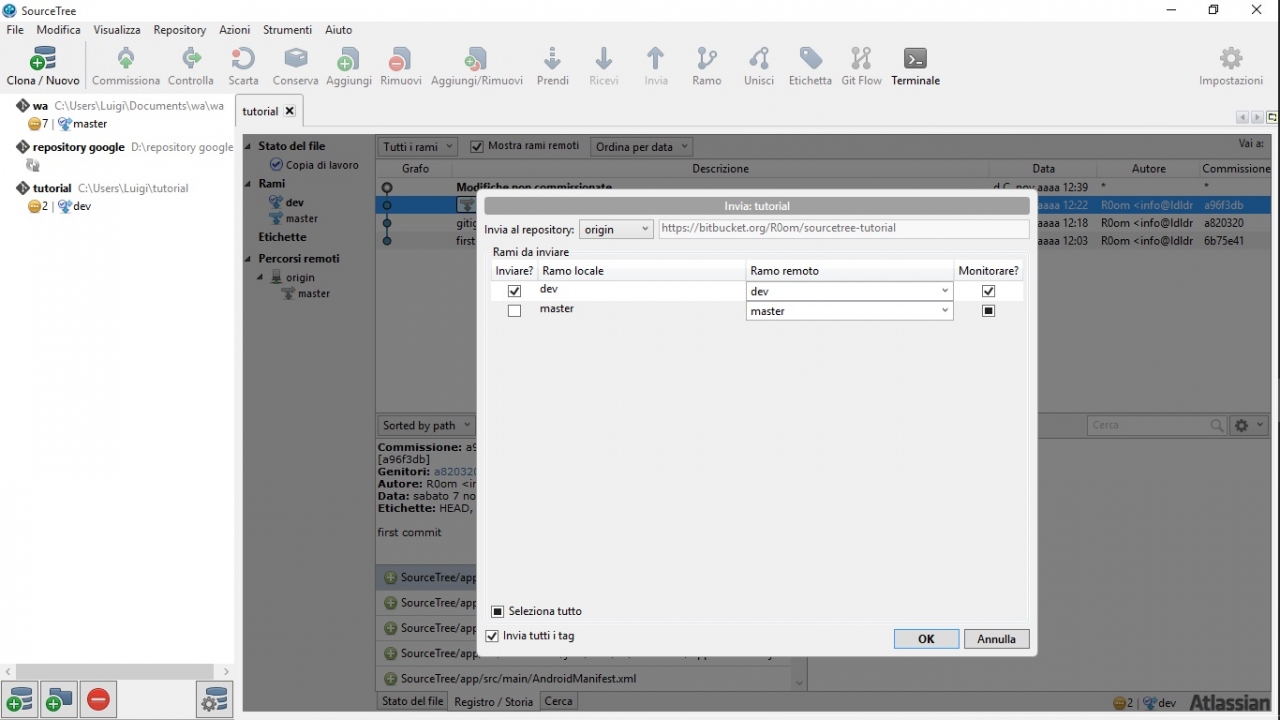Switch to Registro / Storia tab

coord(494,702)
